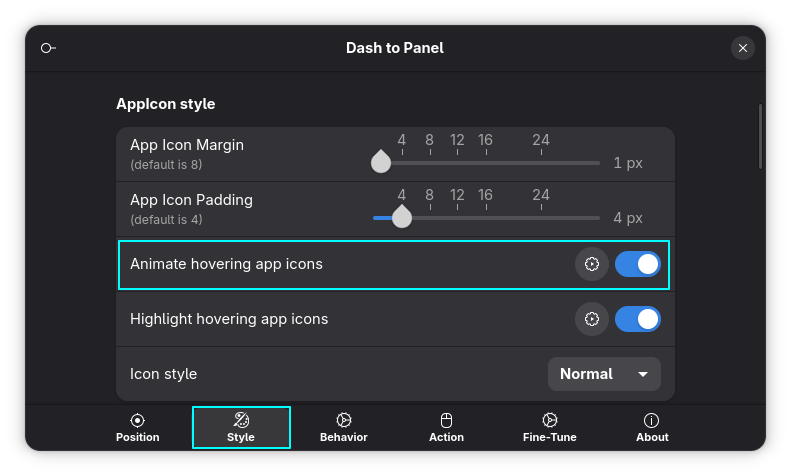This screenshot has height=476, width=791.
Task: Click the App Icon Margin slider handle
Action: 381,162
